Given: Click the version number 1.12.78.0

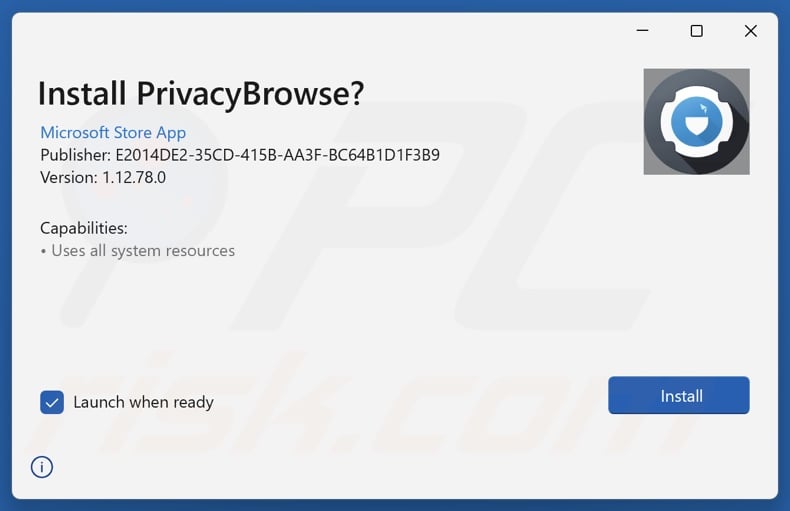Looking at the screenshot, I should [133, 177].
